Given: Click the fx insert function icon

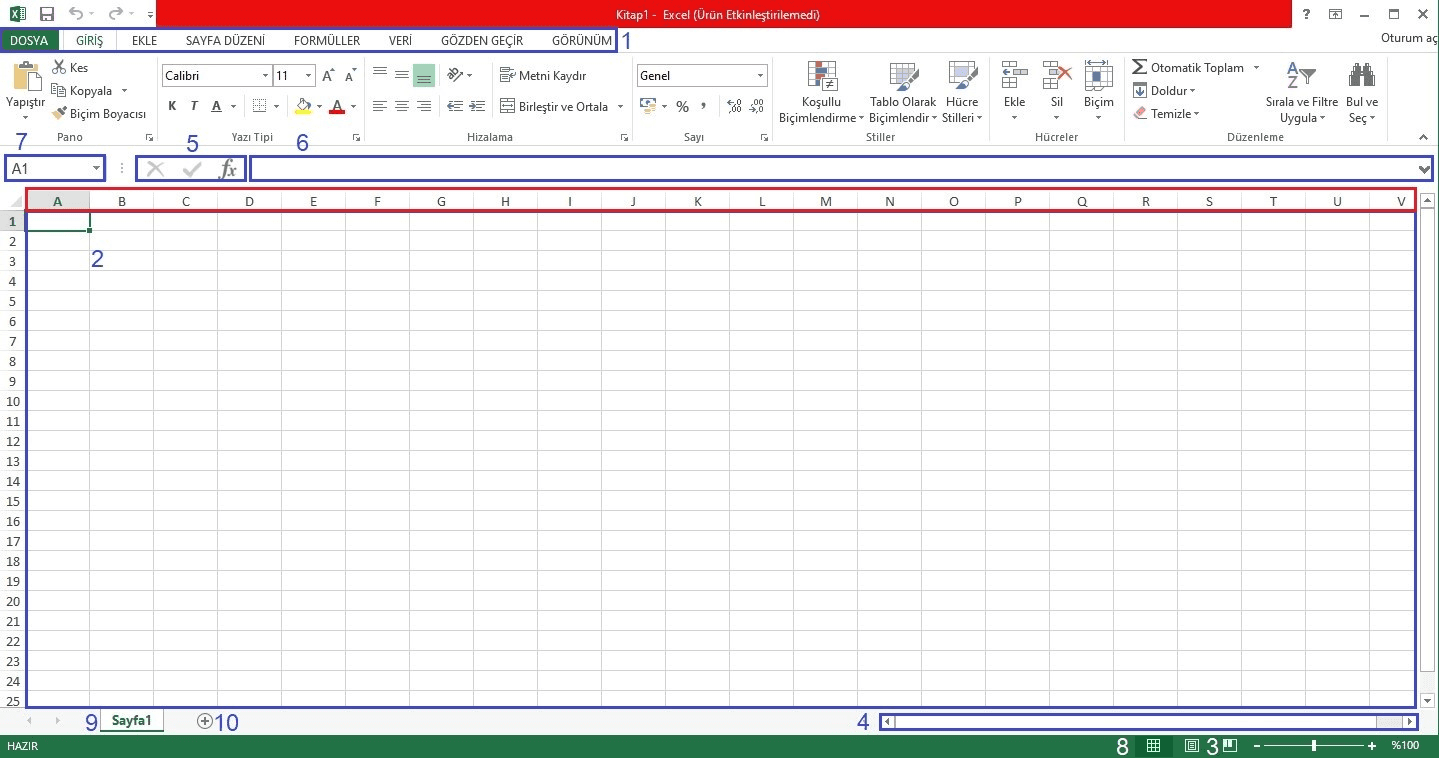Looking at the screenshot, I should point(228,169).
